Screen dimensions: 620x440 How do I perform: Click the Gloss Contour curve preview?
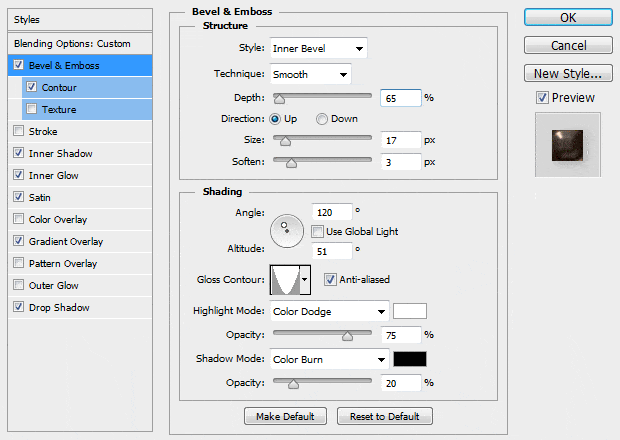click(x=284, y=279)
